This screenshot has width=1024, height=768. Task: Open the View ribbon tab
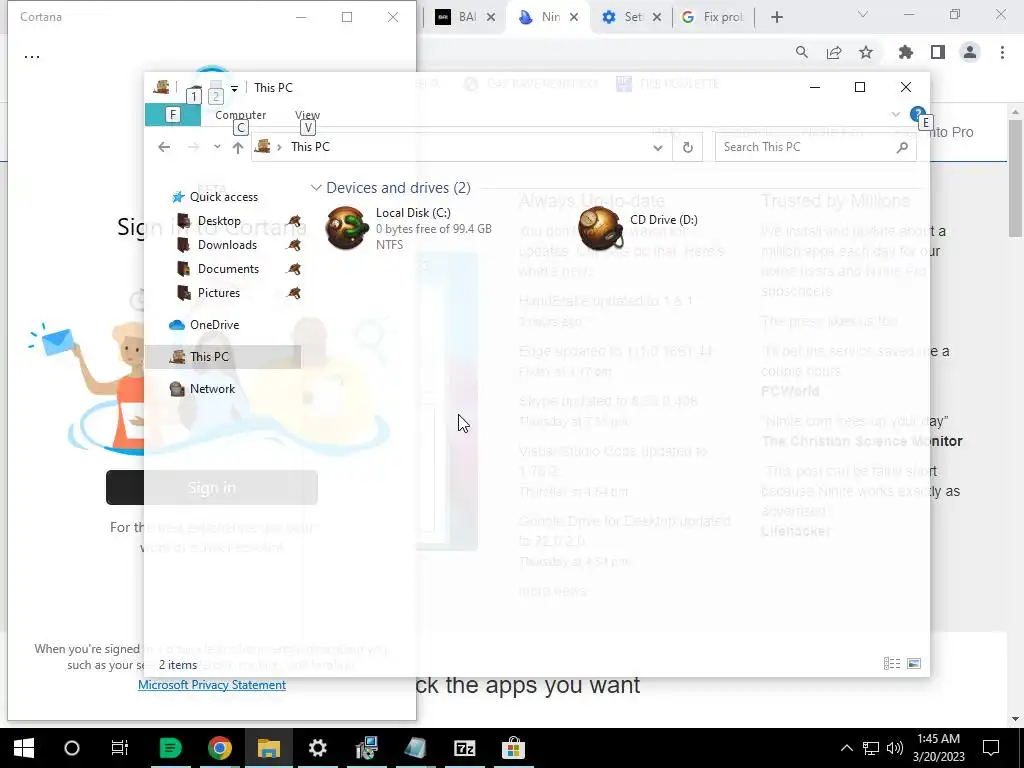[x=307, y=115]
